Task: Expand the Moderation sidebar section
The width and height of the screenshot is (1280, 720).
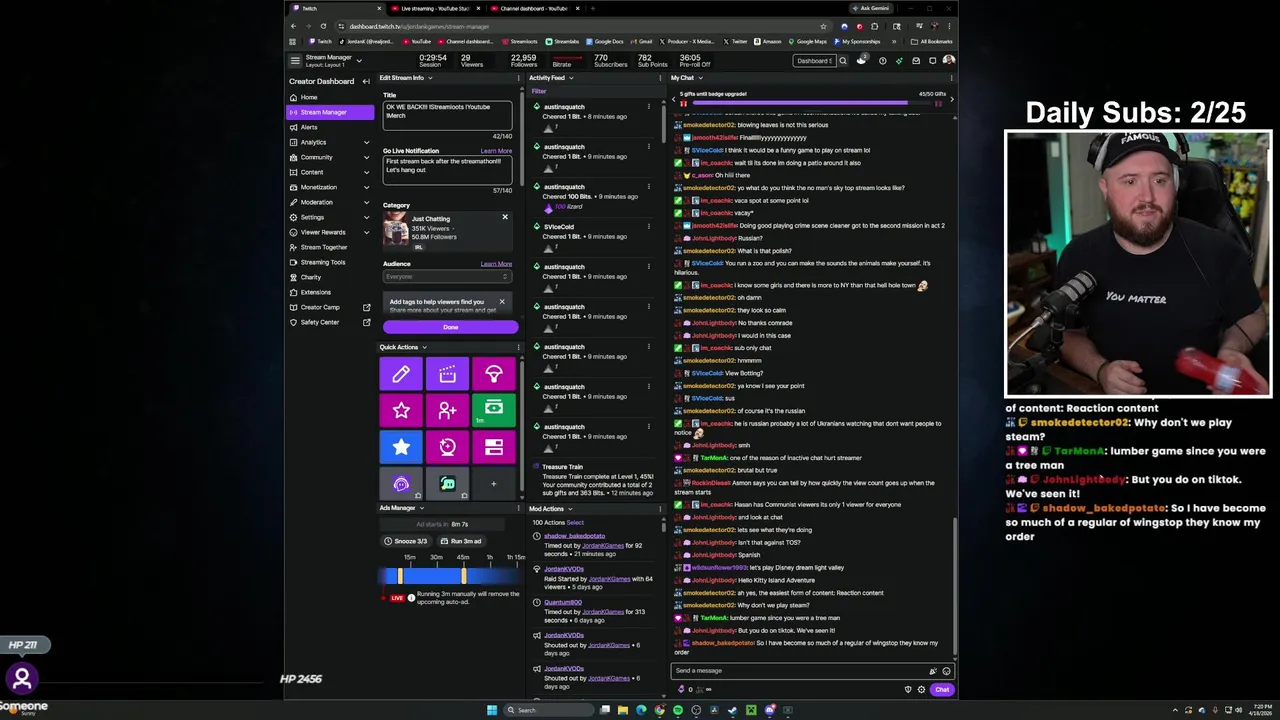Action: tap(366, 202)
